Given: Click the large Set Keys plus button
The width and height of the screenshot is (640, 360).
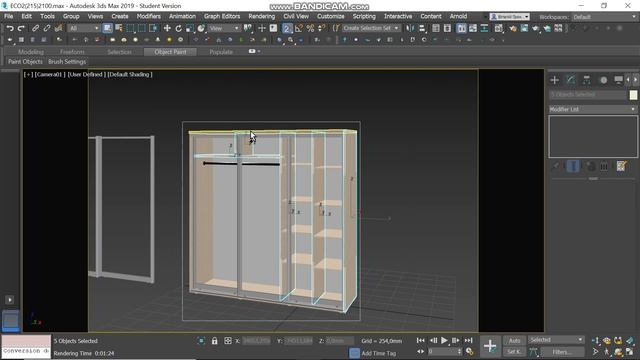Looking at the screenshot, I should tap(490, 346).
